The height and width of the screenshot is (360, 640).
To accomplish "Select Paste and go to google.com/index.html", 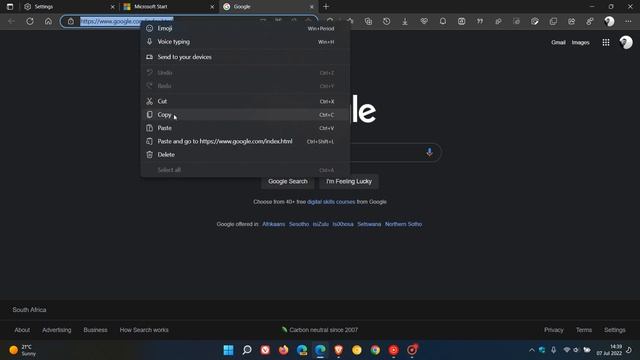I will click(x=245, y=141).
